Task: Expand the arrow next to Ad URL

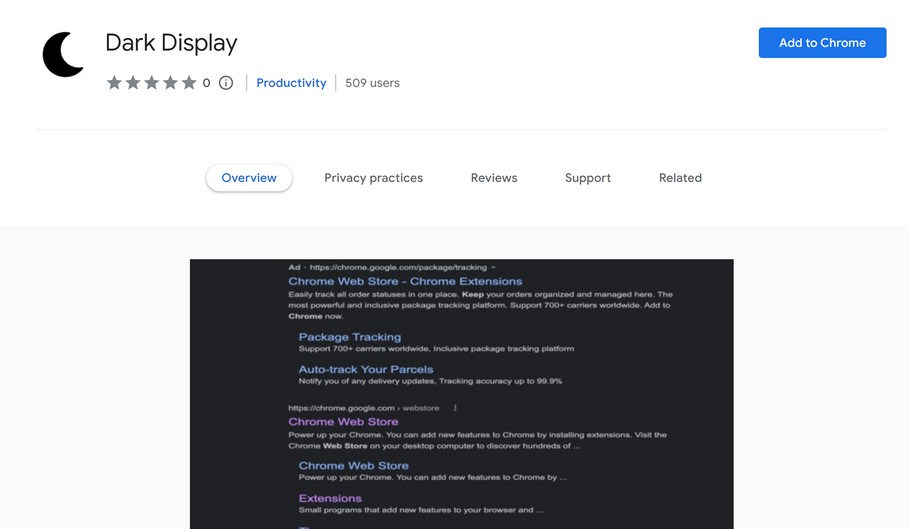Action: pyautogui.click(x=494, y=268)
